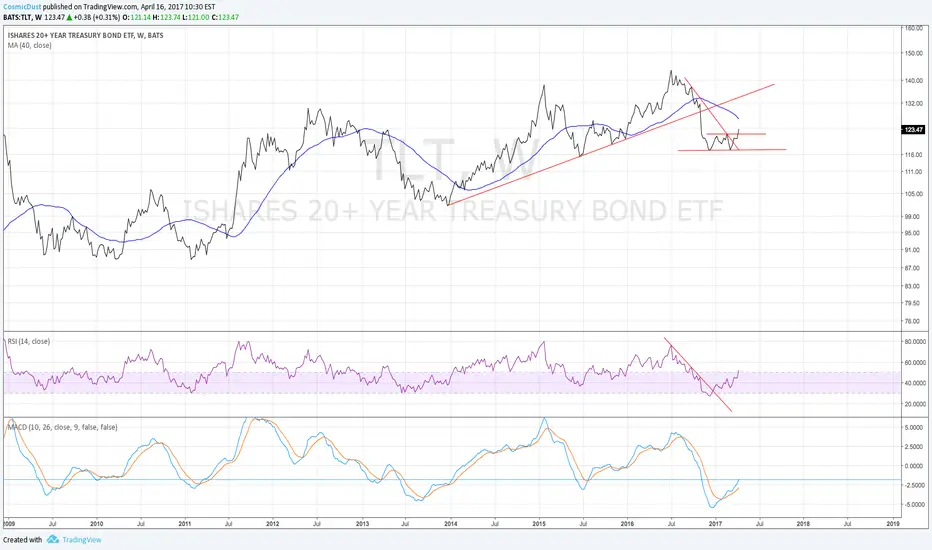Open the TradingView link beside 'Created with'
Viewport: 932px width, 550px height.
pyautogui.click(x=82, y=540)
